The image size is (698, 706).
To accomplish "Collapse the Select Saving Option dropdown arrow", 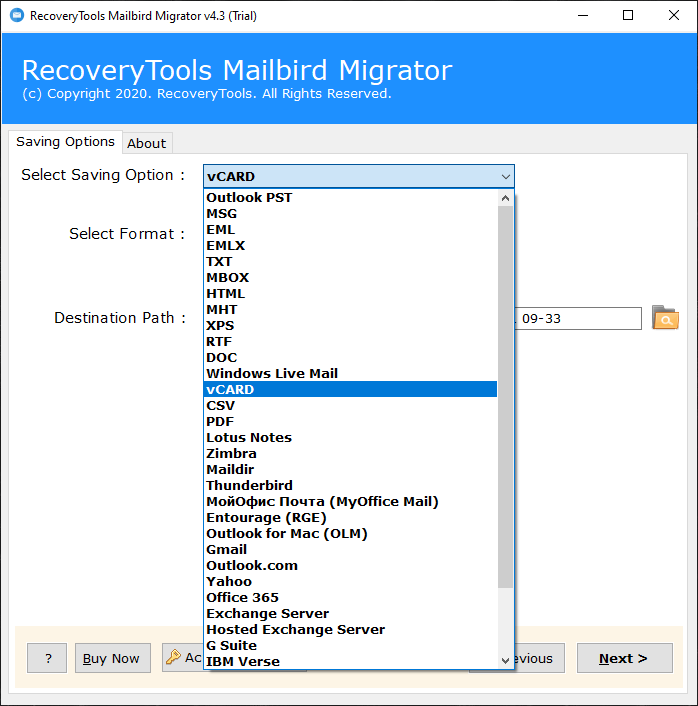I will (505, 176).
